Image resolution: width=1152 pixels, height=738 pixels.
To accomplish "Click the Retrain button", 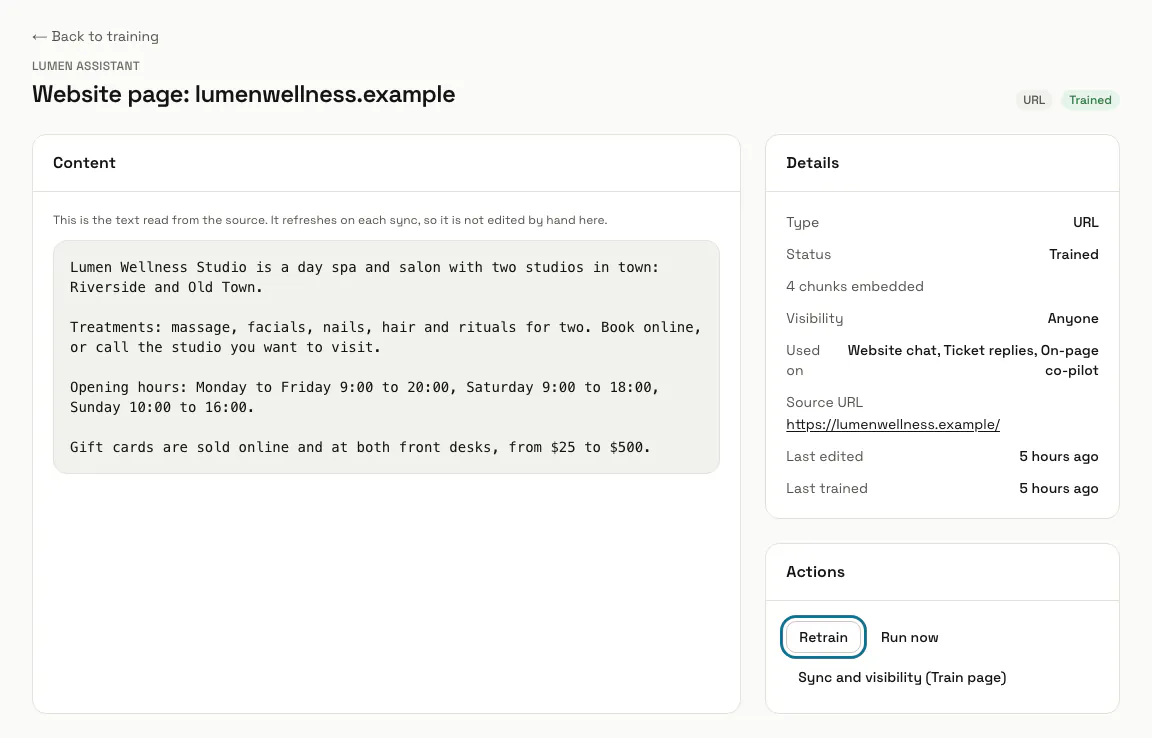I will 823,637.
